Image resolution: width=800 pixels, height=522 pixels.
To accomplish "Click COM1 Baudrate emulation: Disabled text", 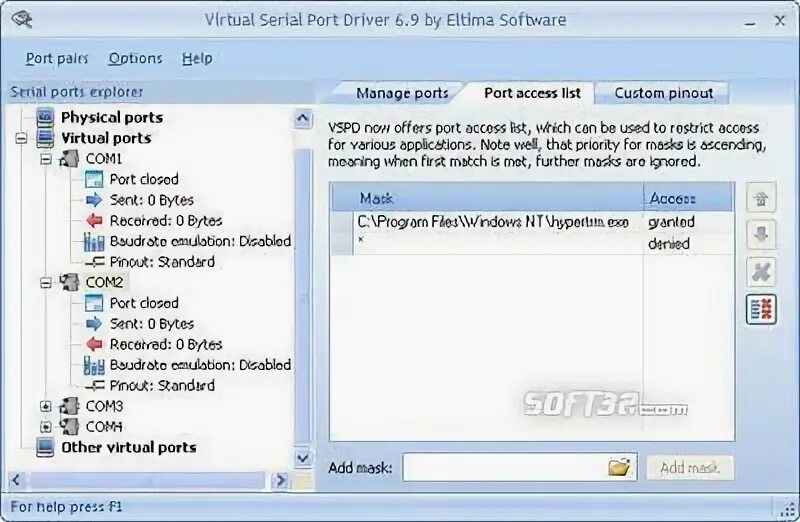I will 200,241.
